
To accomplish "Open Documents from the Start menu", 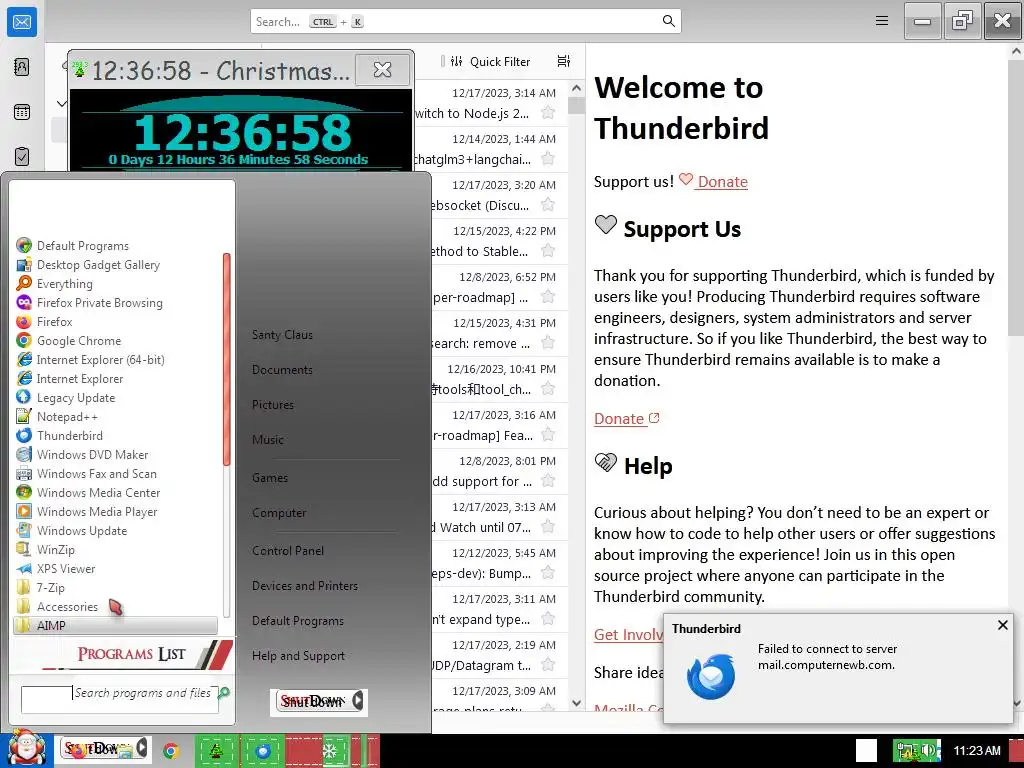I will click(282, 370).
